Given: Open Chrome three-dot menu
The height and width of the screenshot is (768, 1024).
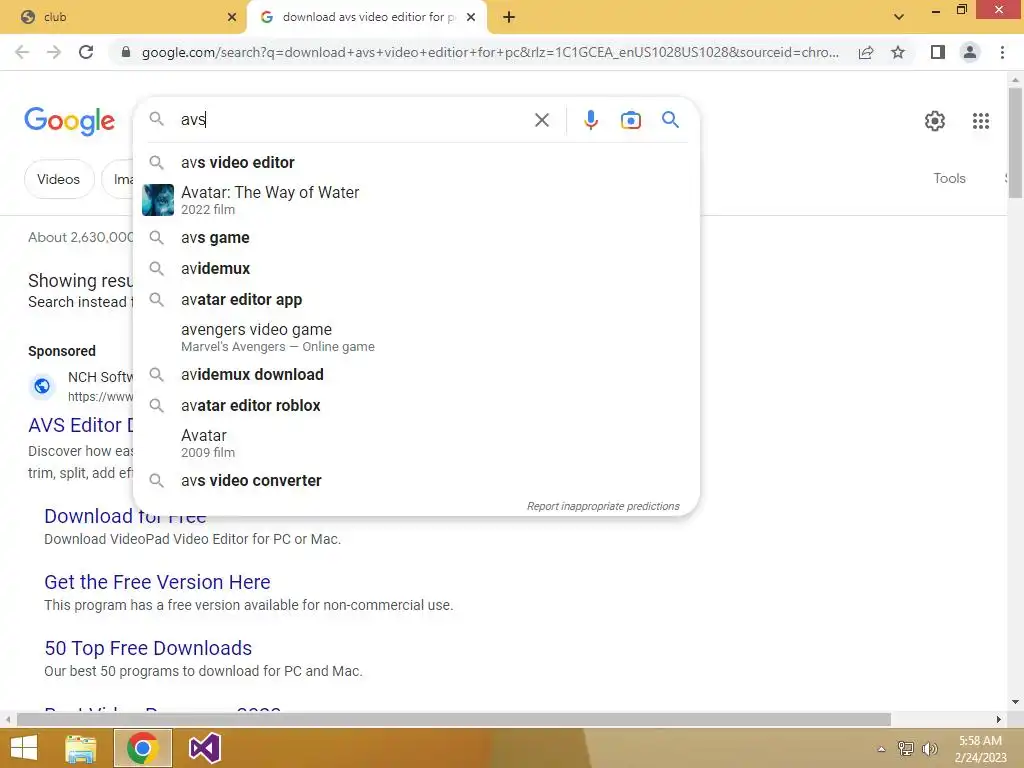Looking at the screenshot, I should click(1002, 52).
